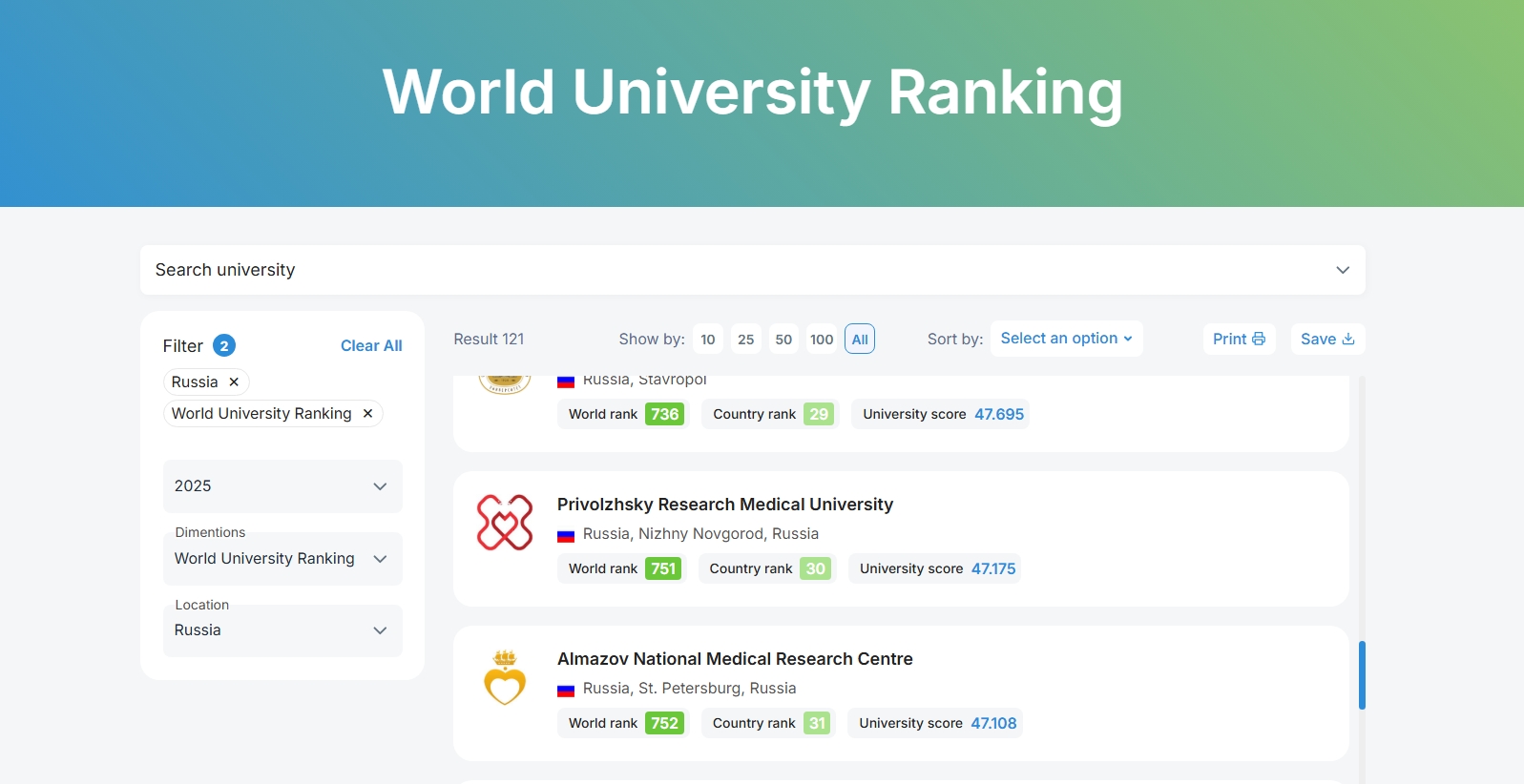Expand the Dimentions dropdown
The image size is (1524, 784).
[x=282, y=559]
